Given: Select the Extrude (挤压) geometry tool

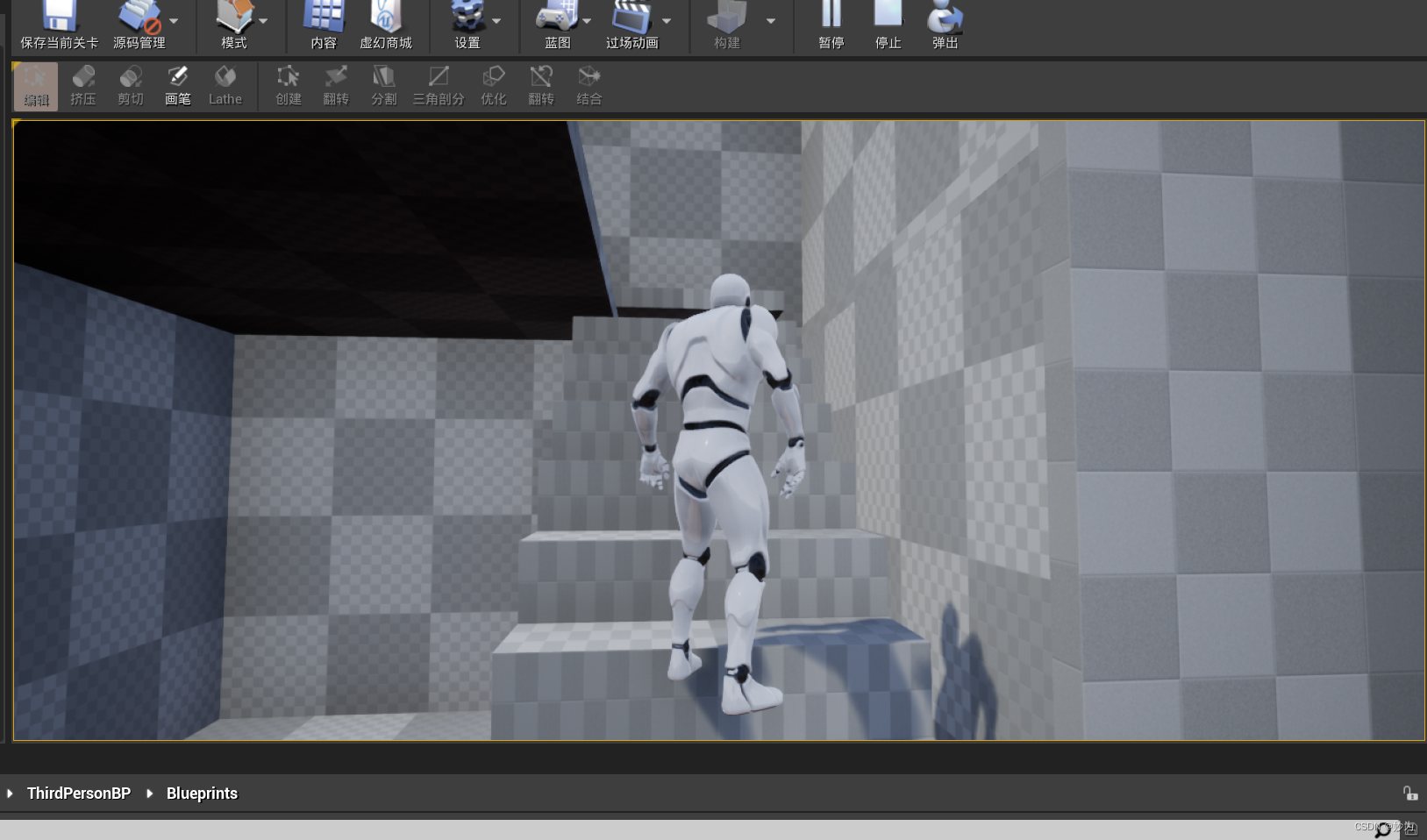Looking at the screenshot, I should 83,86.
